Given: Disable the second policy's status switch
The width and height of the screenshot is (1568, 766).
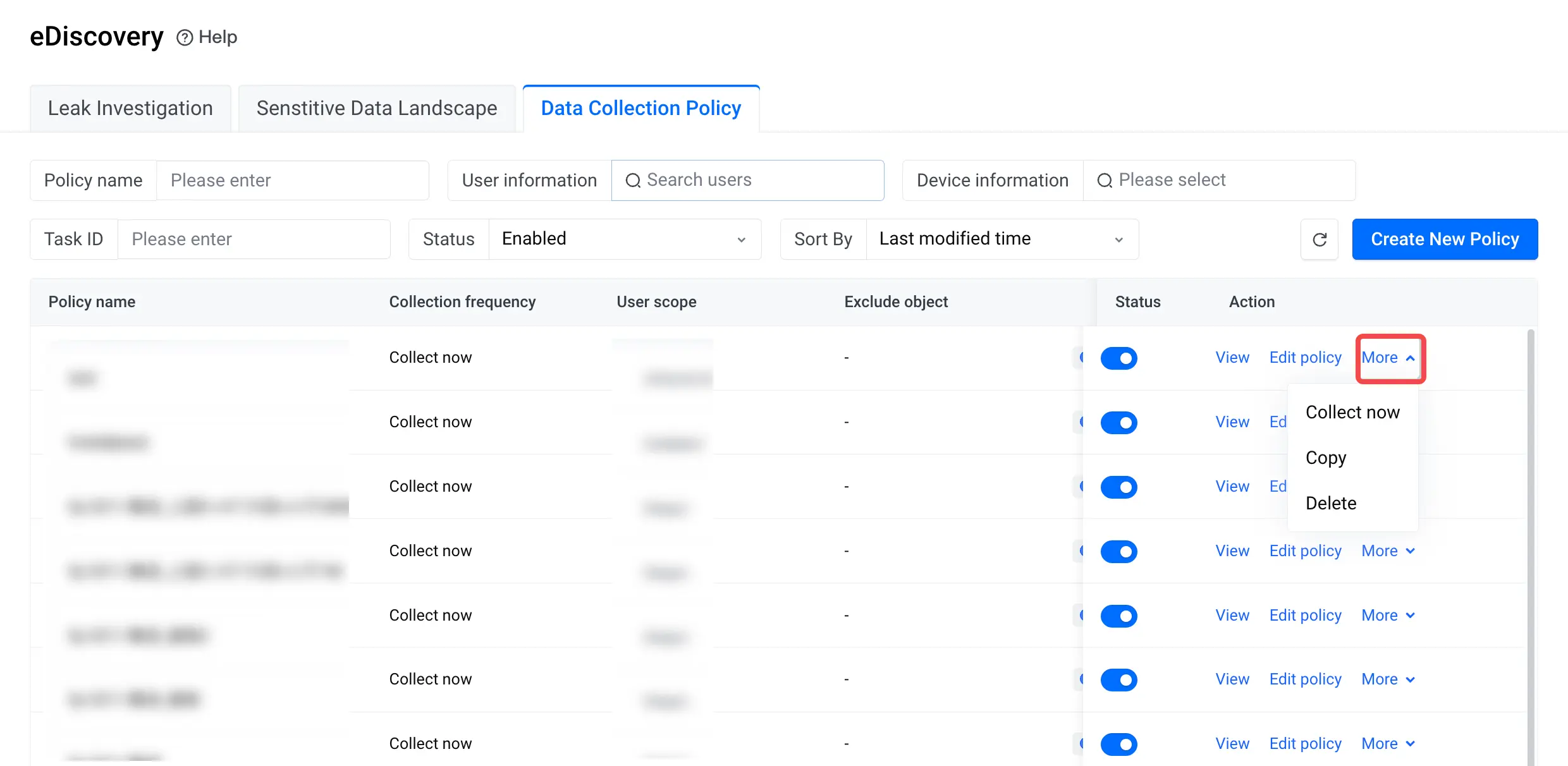Looking at the screenshot, I should pyautogui.click(x=1118, y=423).
